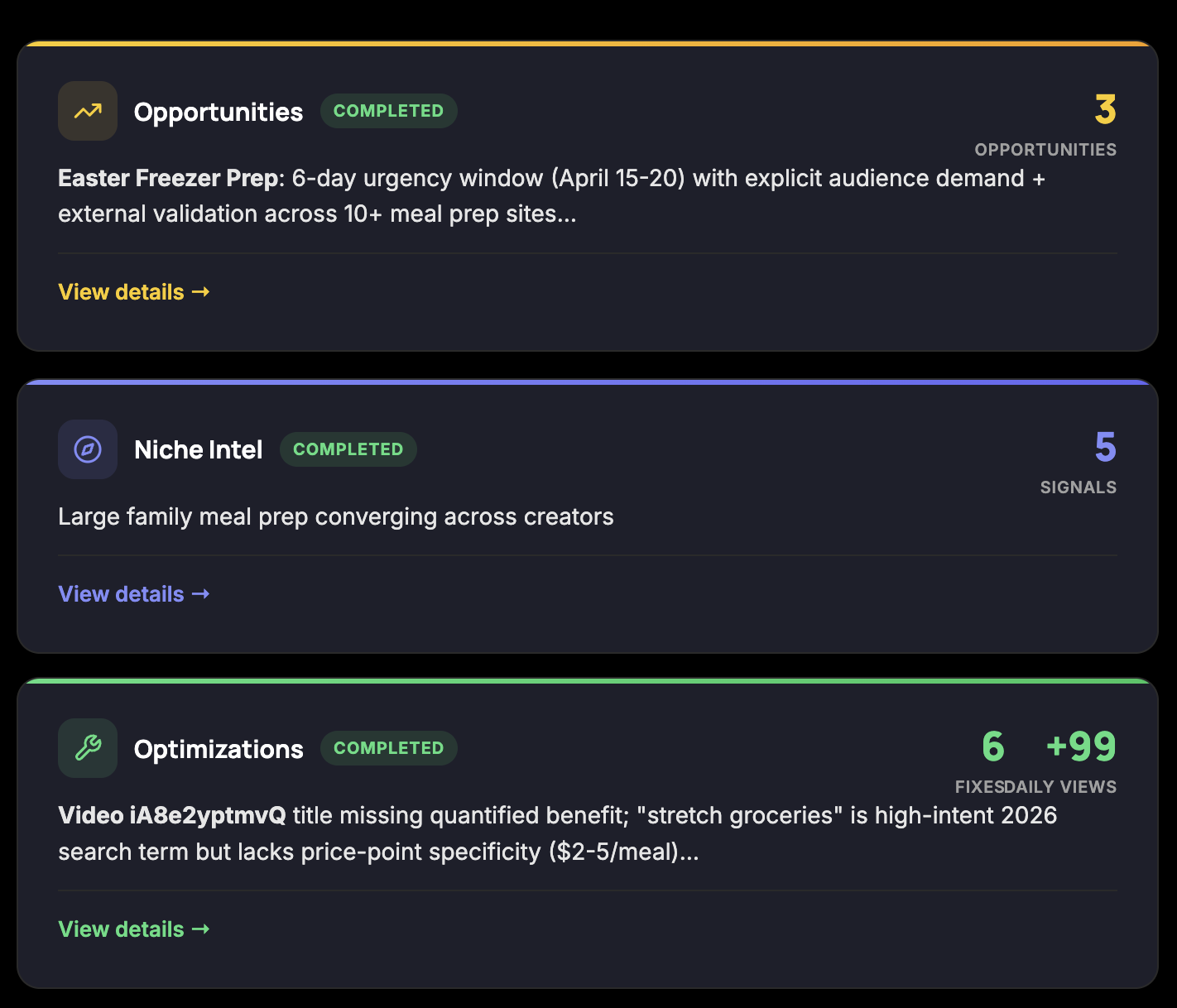Select the compass icon beside Niche Intel
The height and width of the screenshot is (1008, 1177).
pos(87,449)
